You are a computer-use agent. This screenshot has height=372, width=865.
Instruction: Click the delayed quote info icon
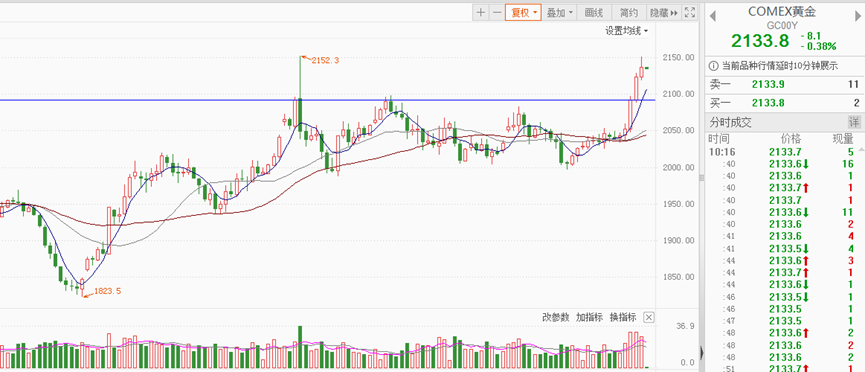pos(714,66)
